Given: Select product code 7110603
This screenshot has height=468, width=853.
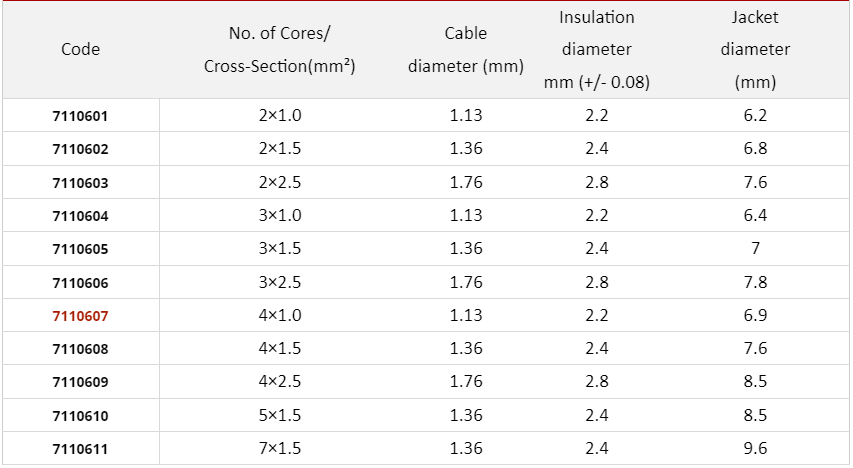Looking at the screenshot, I should [80, 183].
